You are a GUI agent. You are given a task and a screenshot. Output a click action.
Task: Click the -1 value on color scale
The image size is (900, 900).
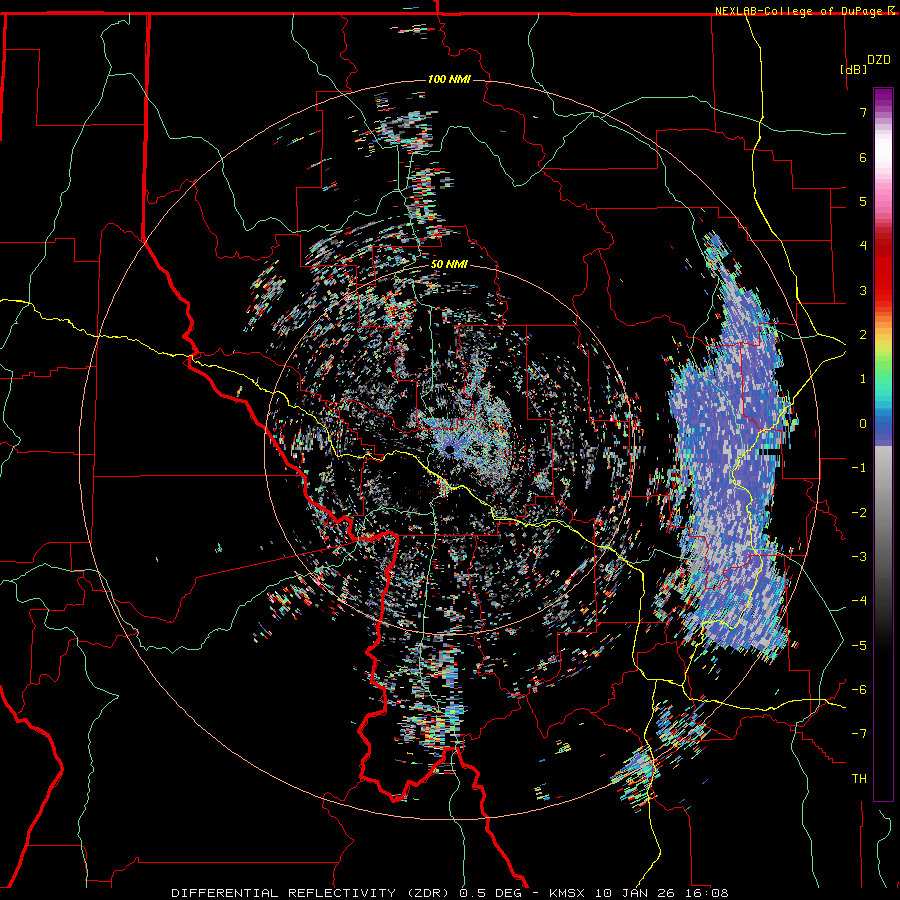(859, 468)
